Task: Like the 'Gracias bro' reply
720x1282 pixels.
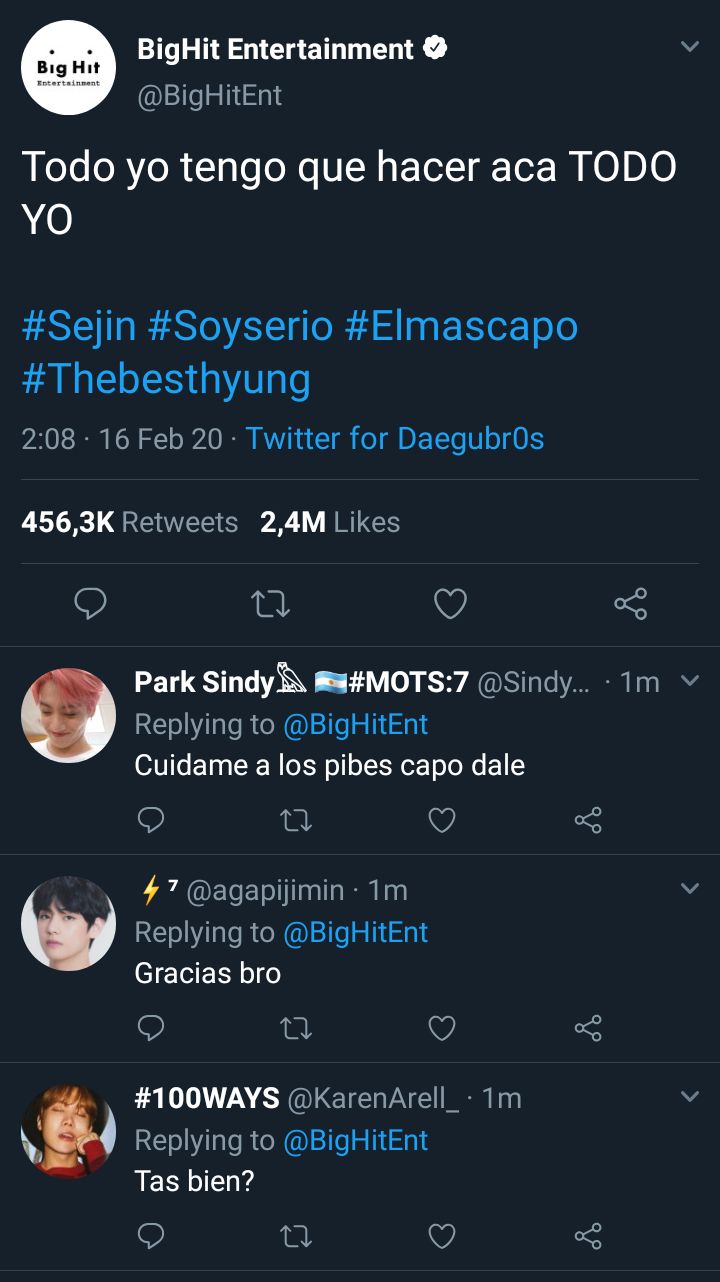Action: pos(441,1028)
